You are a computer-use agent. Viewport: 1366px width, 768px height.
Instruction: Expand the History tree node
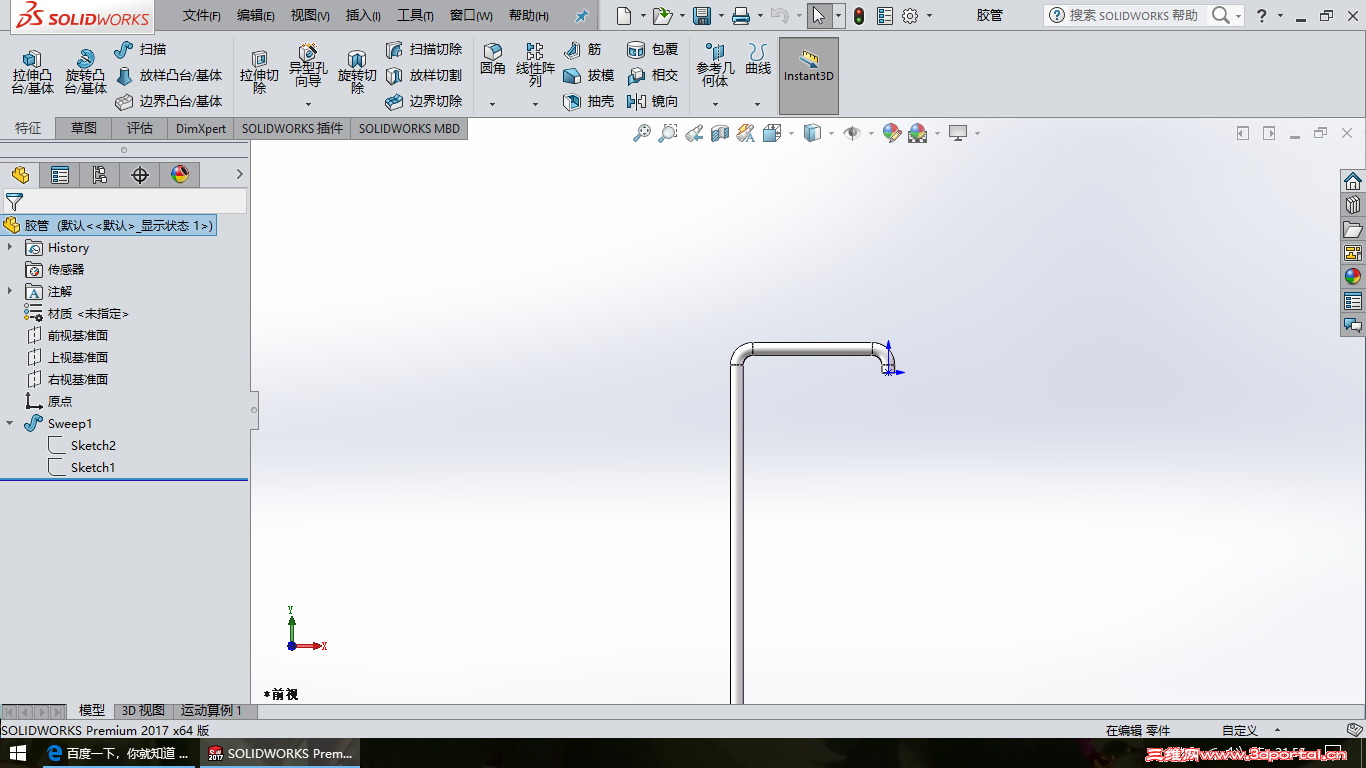(x=10, y=247)
